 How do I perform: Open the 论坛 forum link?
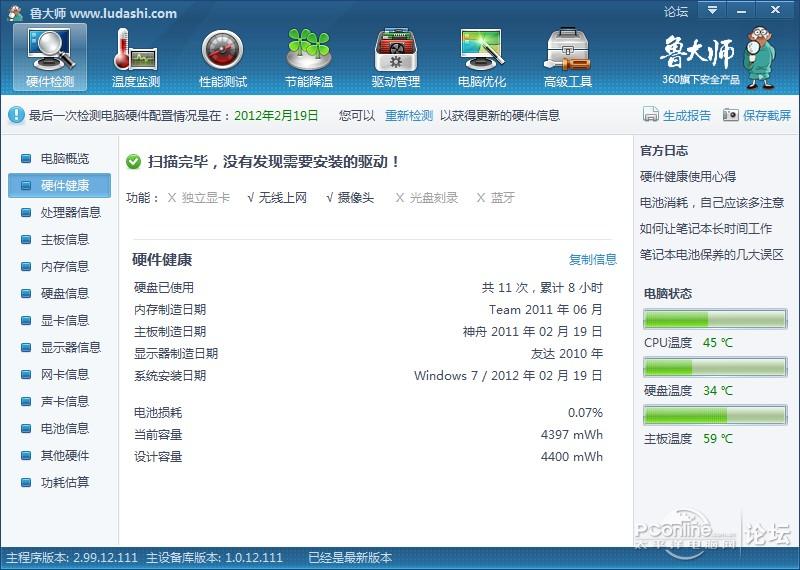tap(676, 11)
